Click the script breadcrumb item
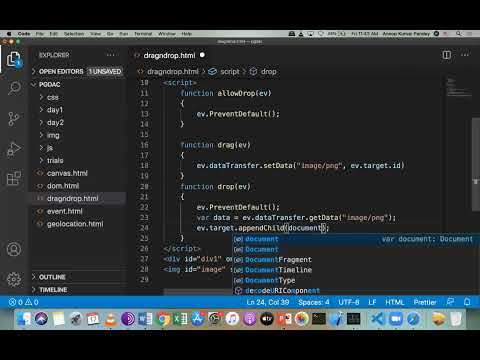 (230, 71)
